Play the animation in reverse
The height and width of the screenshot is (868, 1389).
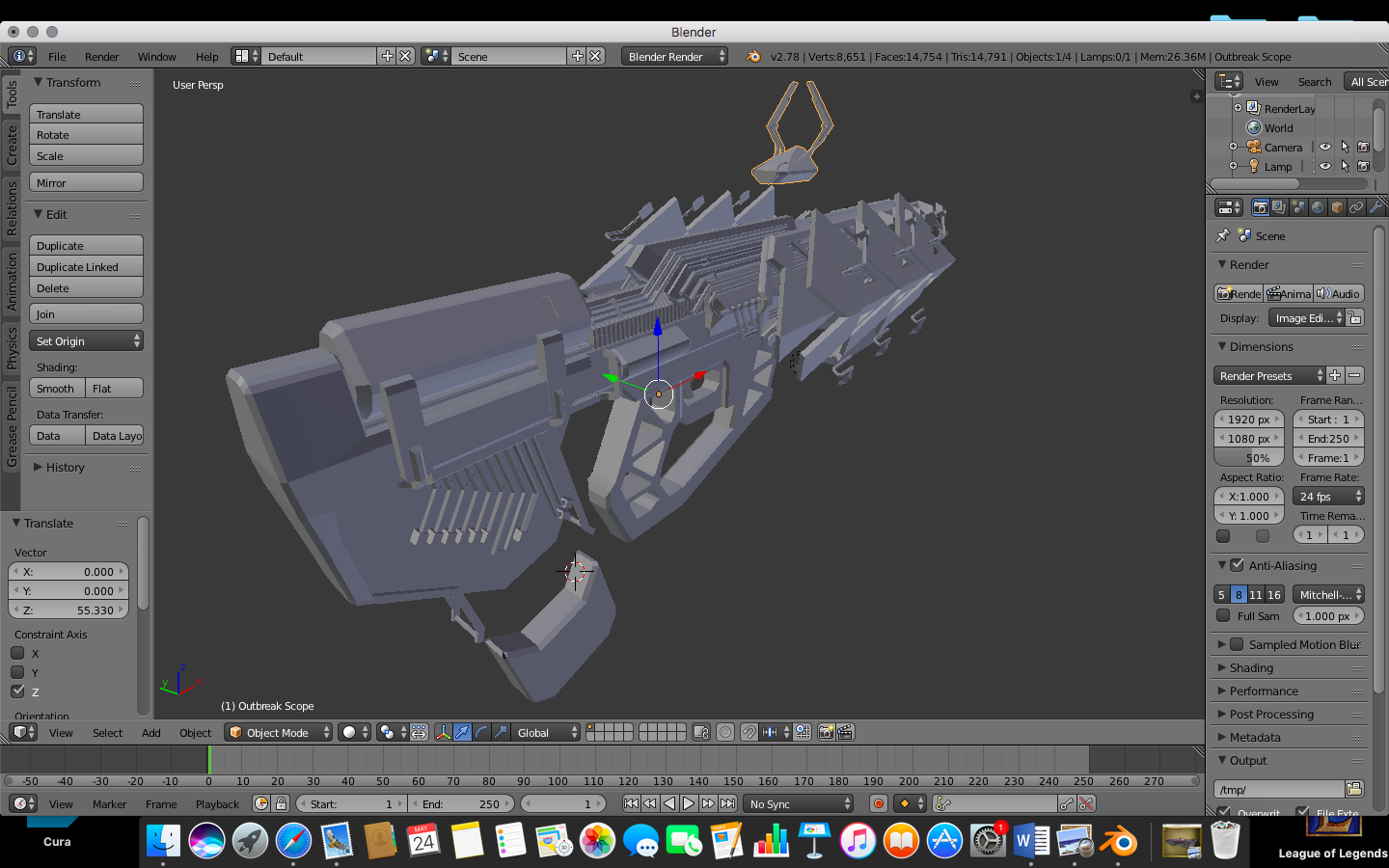point(669,803)
